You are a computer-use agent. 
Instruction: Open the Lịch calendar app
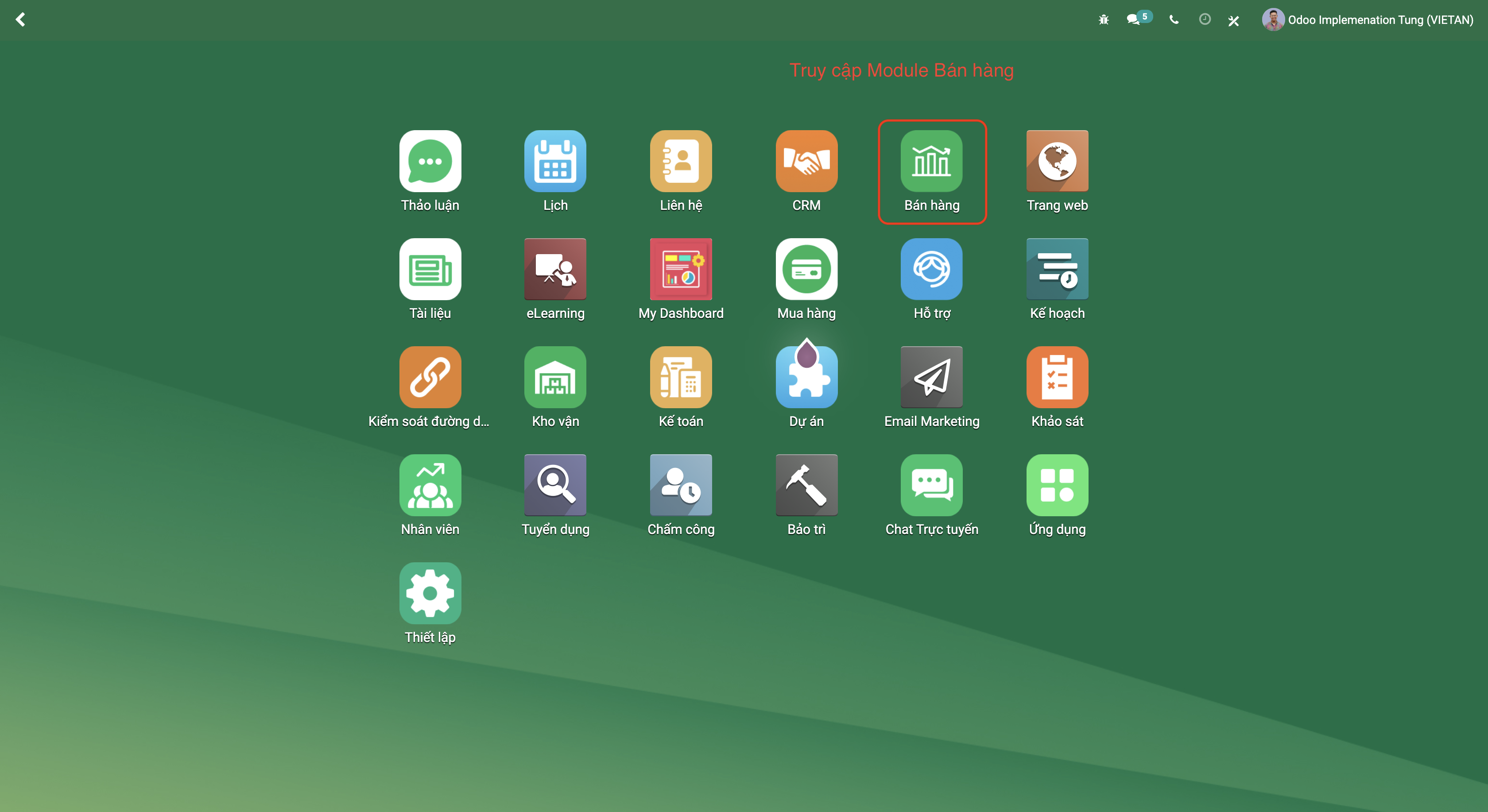tap(554, 161)
